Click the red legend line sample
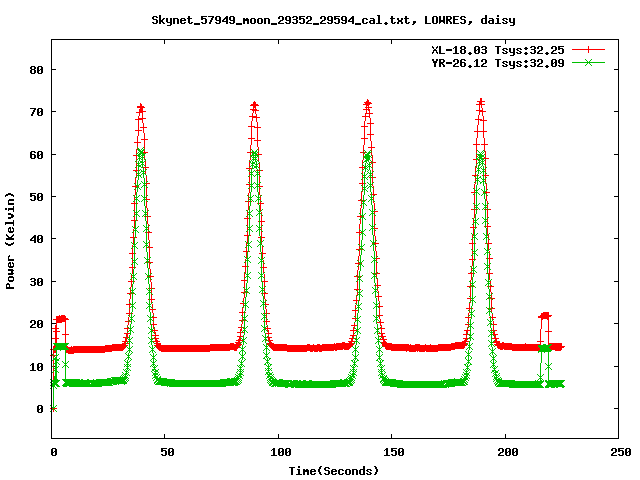640x480 pixels. coord(588,50)
